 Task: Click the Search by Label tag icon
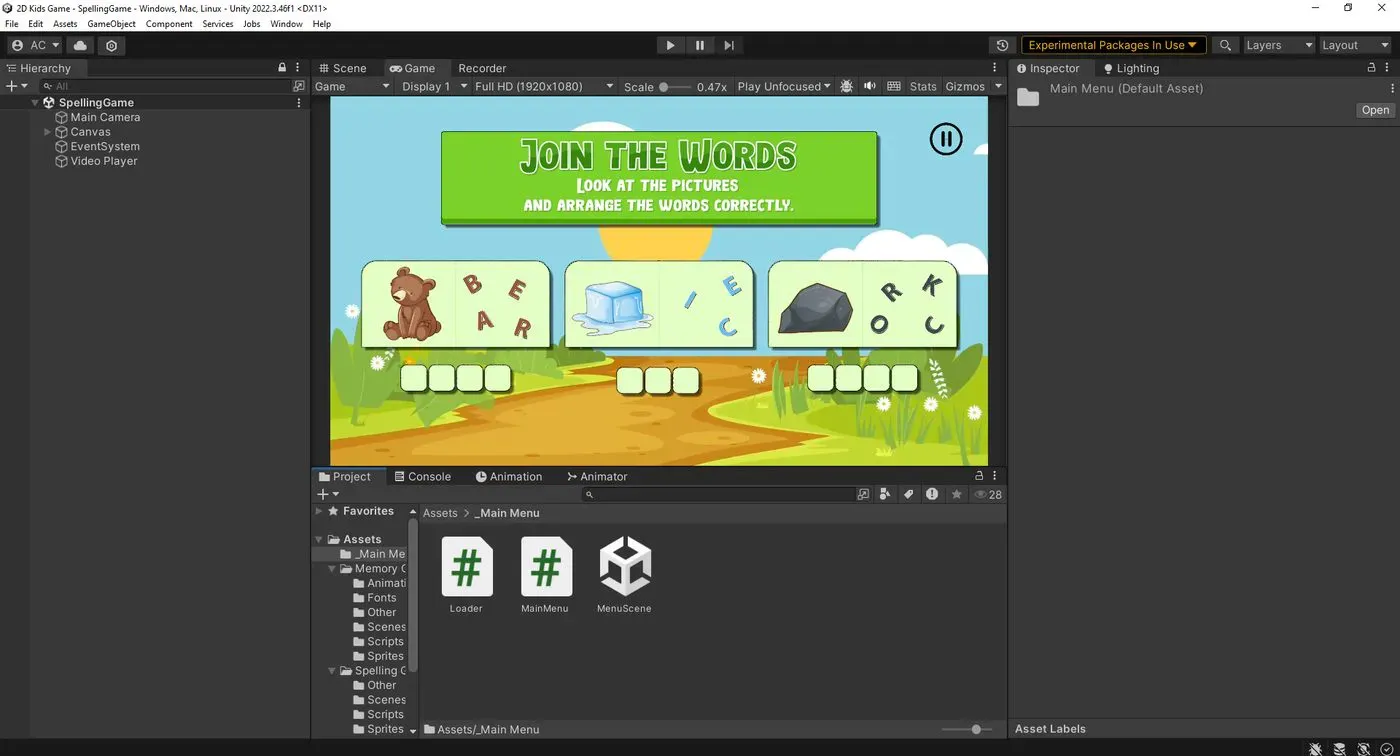click(908, 494)
